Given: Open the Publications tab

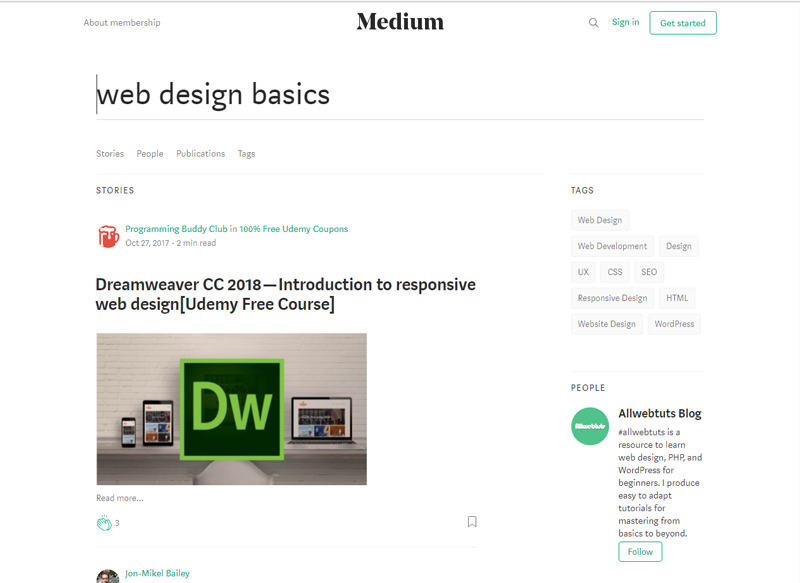Looking at the screenshot, I should (x=200, y=154).
